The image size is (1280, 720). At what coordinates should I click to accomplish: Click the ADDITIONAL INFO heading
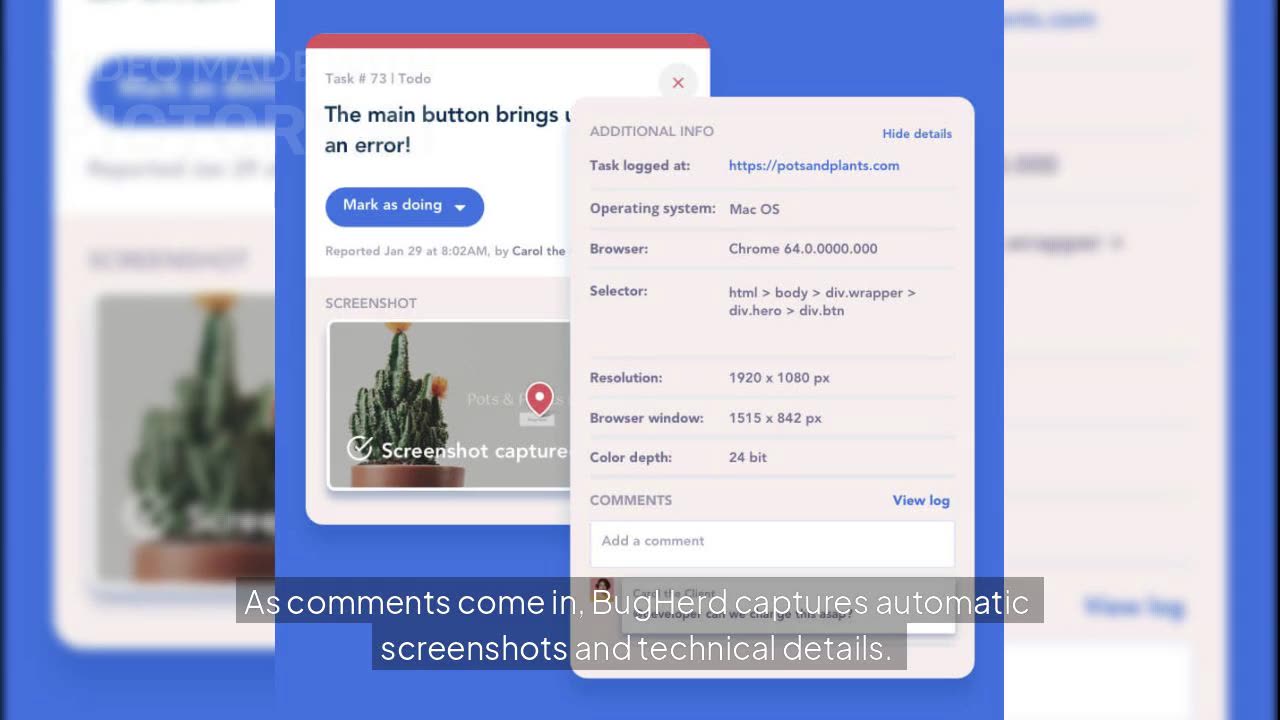[x=652, y=131]
